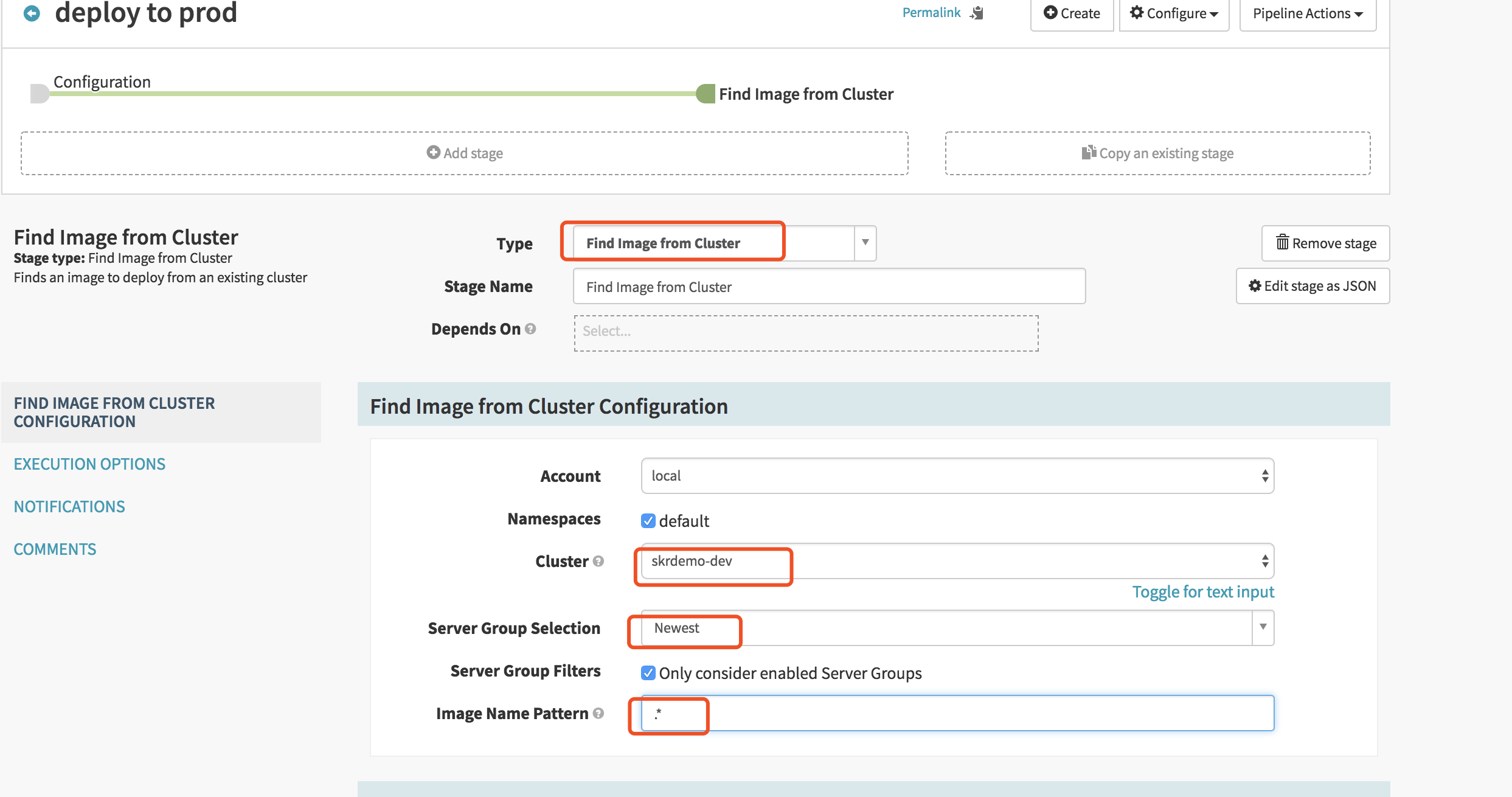This screenshot has height=797, width=1512.
Task: Click the Add stage plus box
Action: pos(465,153)
